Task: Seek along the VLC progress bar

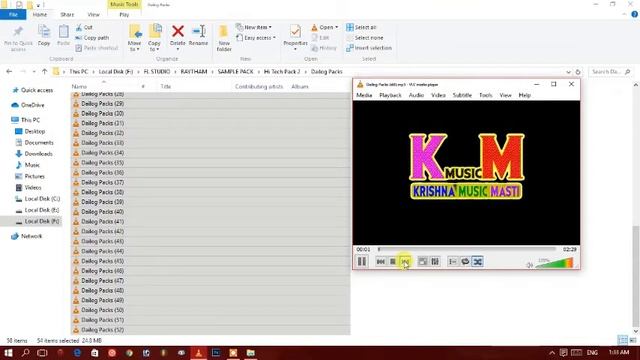Action: click(467, 249)
